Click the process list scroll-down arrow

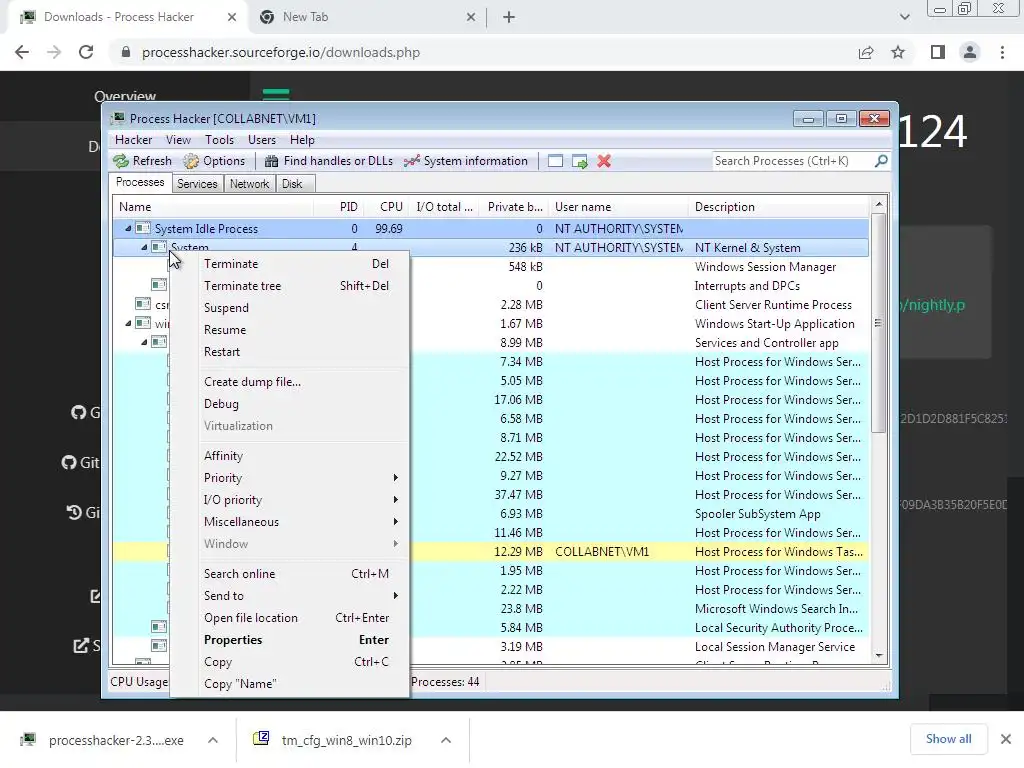[x=879, y=656]
